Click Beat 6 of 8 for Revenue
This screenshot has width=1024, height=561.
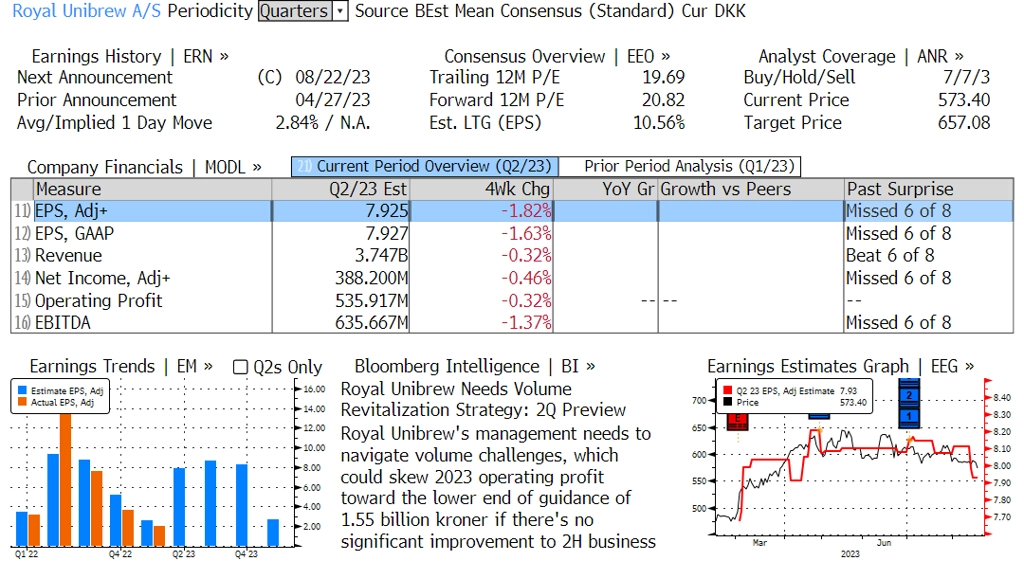tap(890, 255)
